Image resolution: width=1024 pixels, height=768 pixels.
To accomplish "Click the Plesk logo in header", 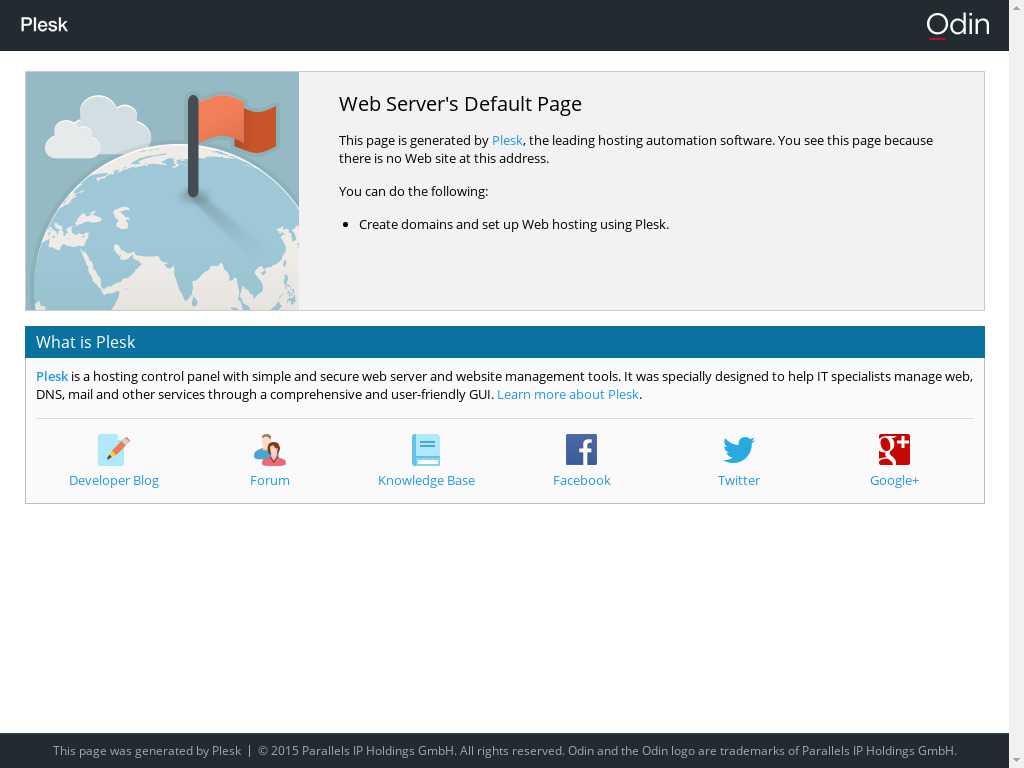I will click(x=44, y=25).
